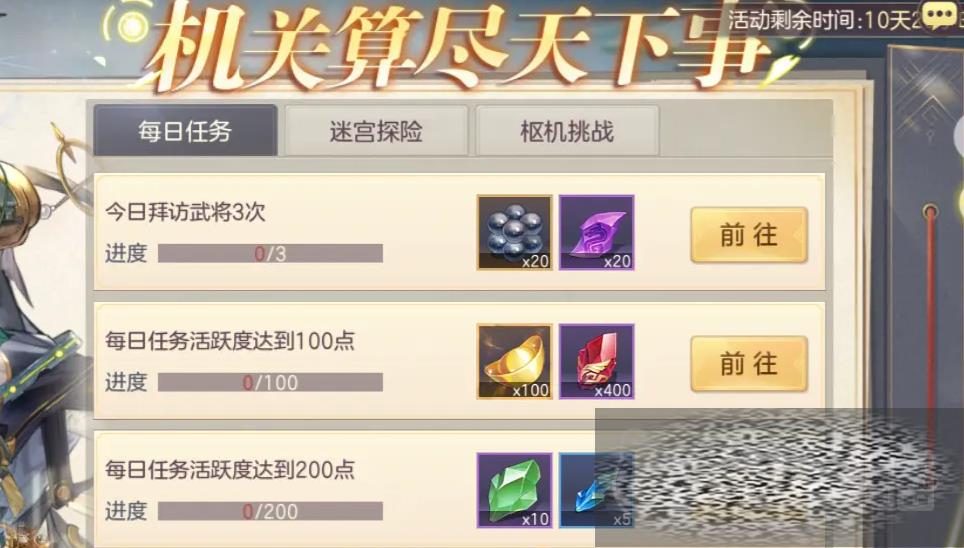Select the red crystal reward x400
The image size is (964, 548).
[596, 362]
